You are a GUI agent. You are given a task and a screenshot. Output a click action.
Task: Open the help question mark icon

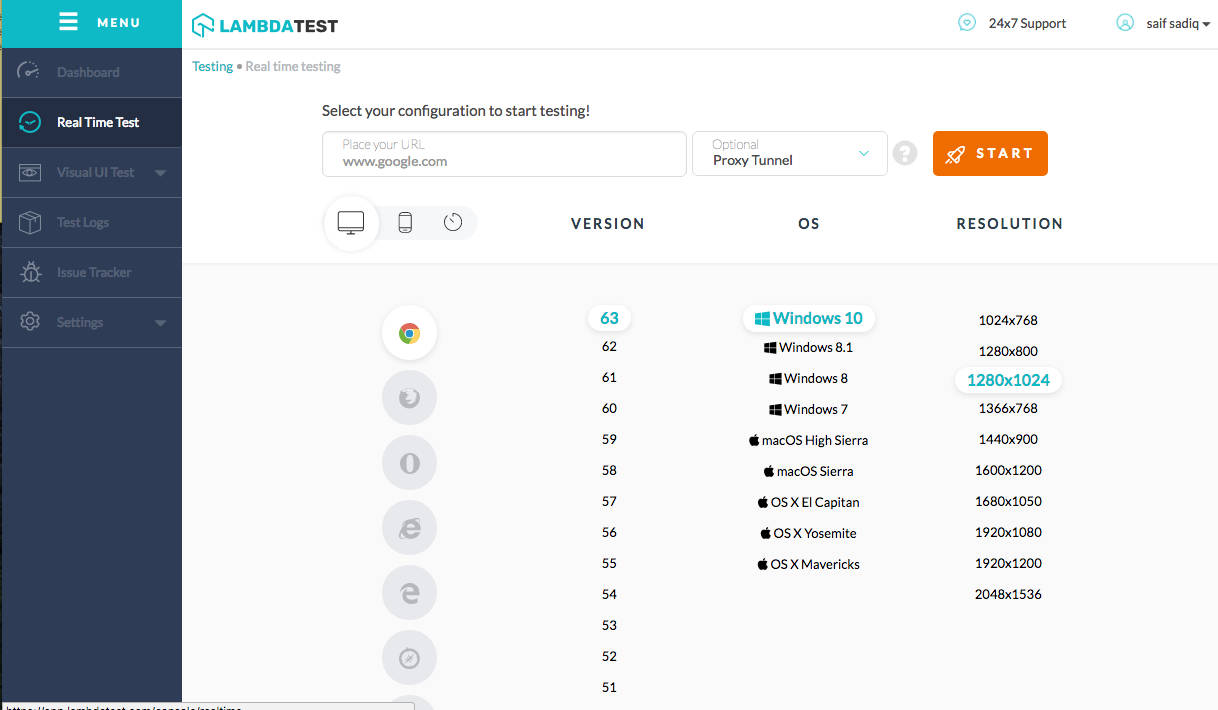click(904, 153)
